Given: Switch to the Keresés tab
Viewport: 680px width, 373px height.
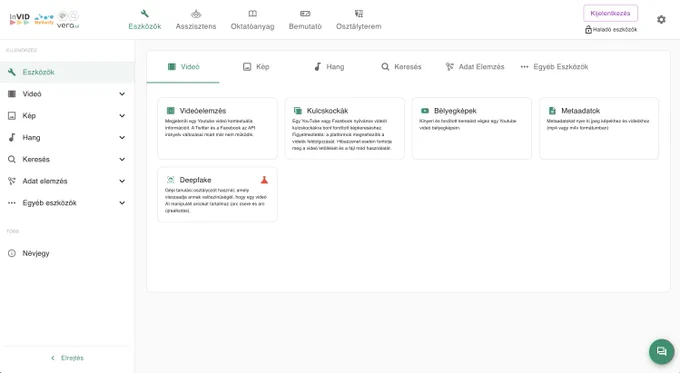Looking at the screenshot, I should [401, 67].
